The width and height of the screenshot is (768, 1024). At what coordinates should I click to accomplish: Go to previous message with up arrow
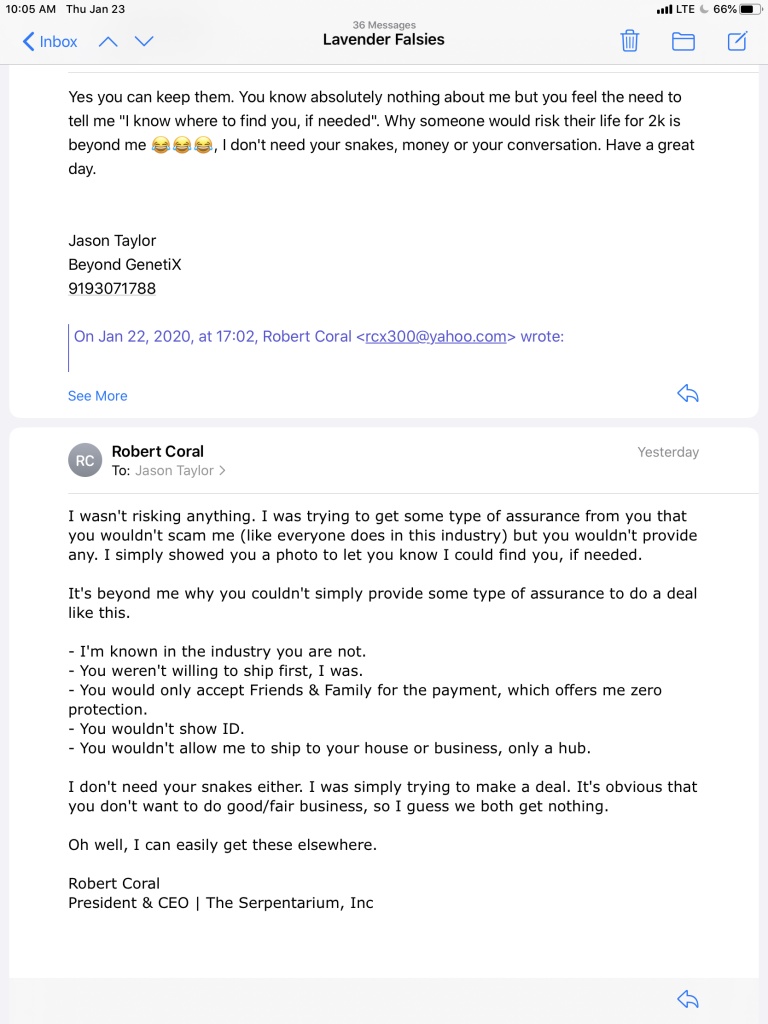point(108,42)
